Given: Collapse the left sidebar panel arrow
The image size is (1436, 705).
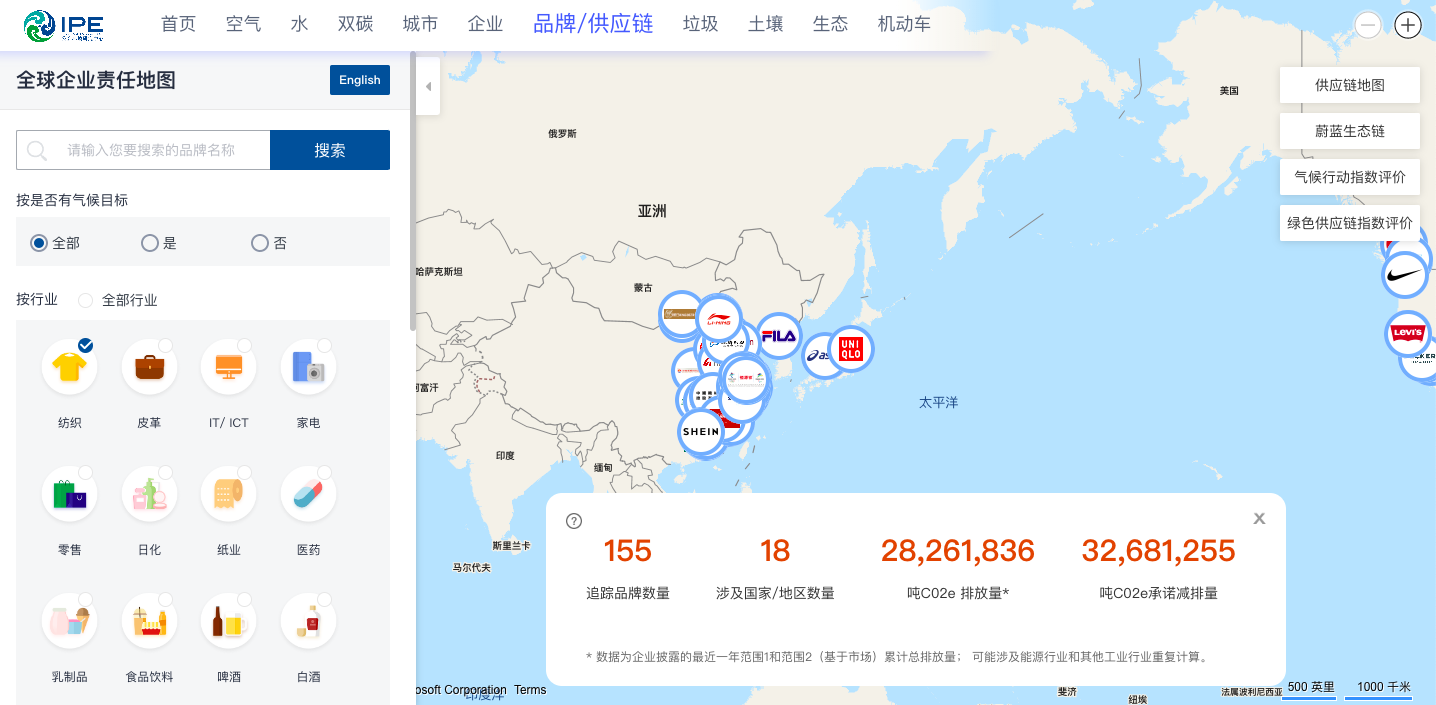Looking at the screenshot, I should point(428,86).
